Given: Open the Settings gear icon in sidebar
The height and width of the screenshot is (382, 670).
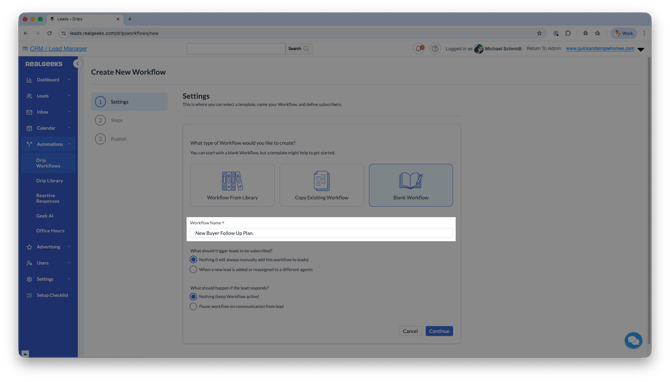Looking at the screenshot, I should [x=29, y=279].
